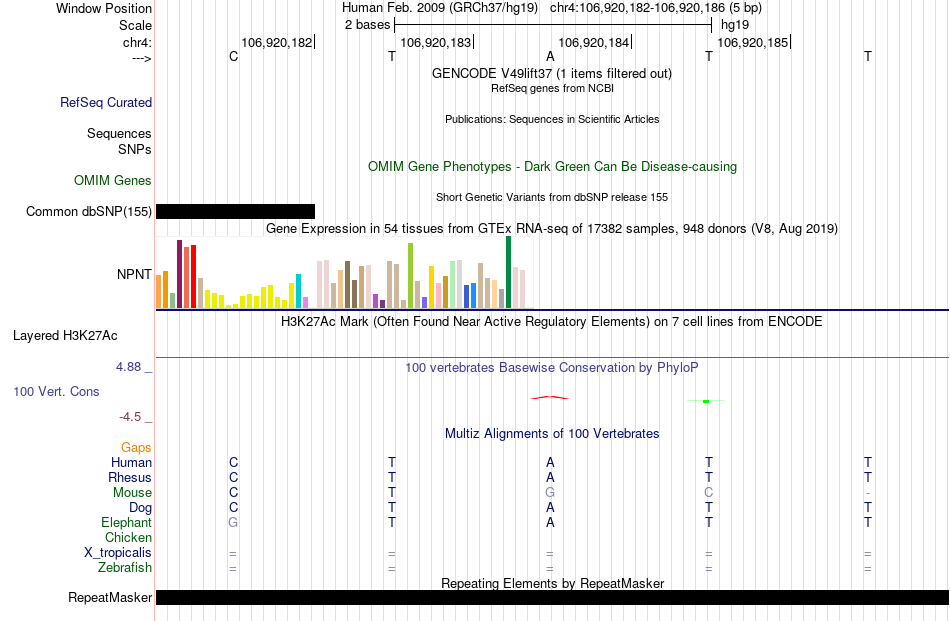Click the green PhyloP conservation mark
Image resolution: width=950 pixels, height=621 pixels.
click(x=706, y=401)
